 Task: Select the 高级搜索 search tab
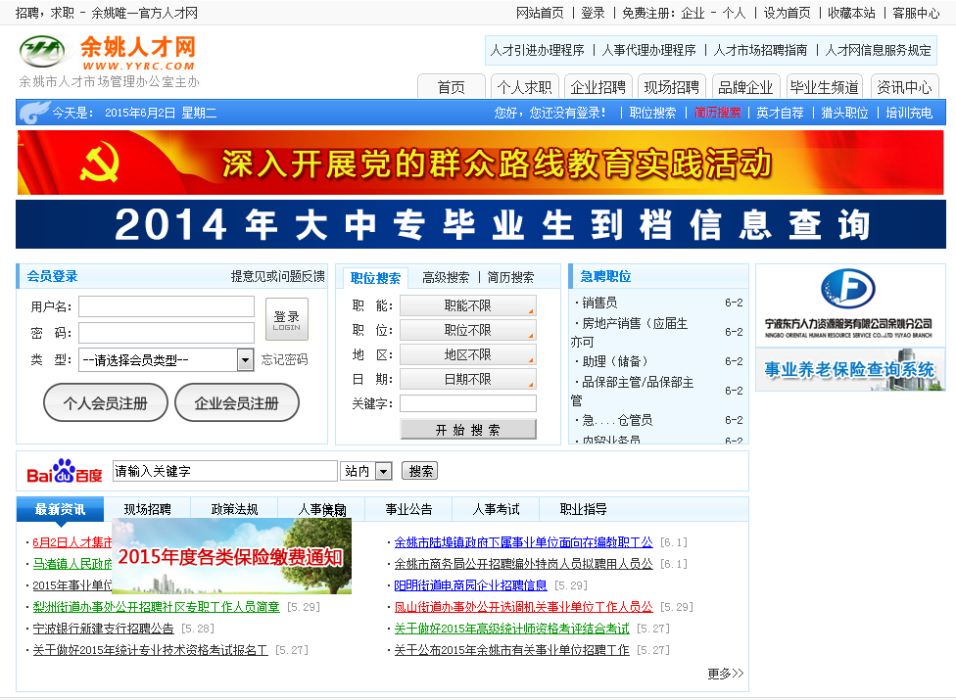click(x=446, y=277)
